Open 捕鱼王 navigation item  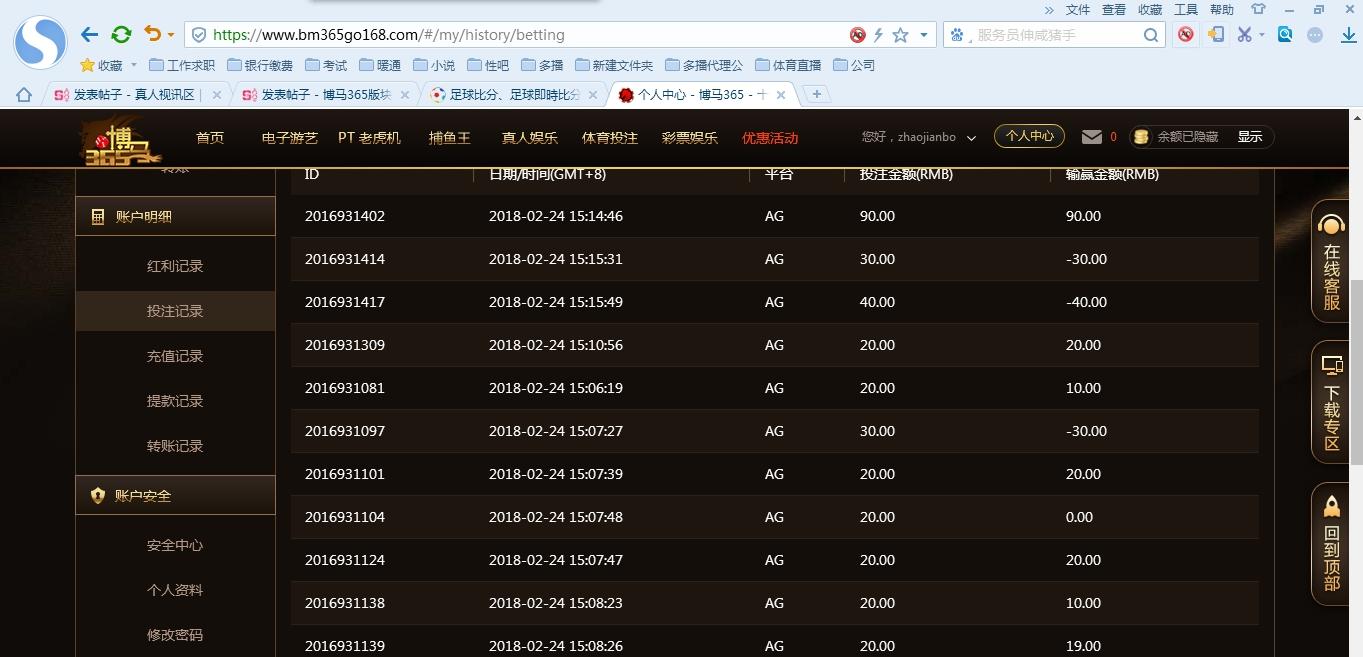[450, 138]
